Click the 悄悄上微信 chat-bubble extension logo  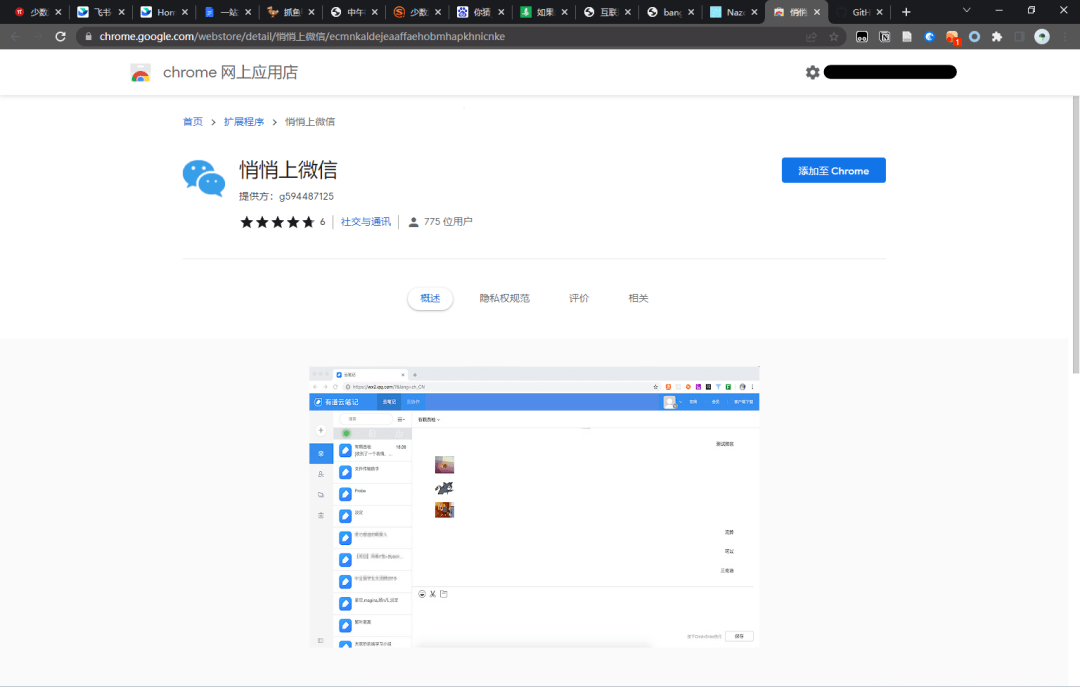(204, 178)
